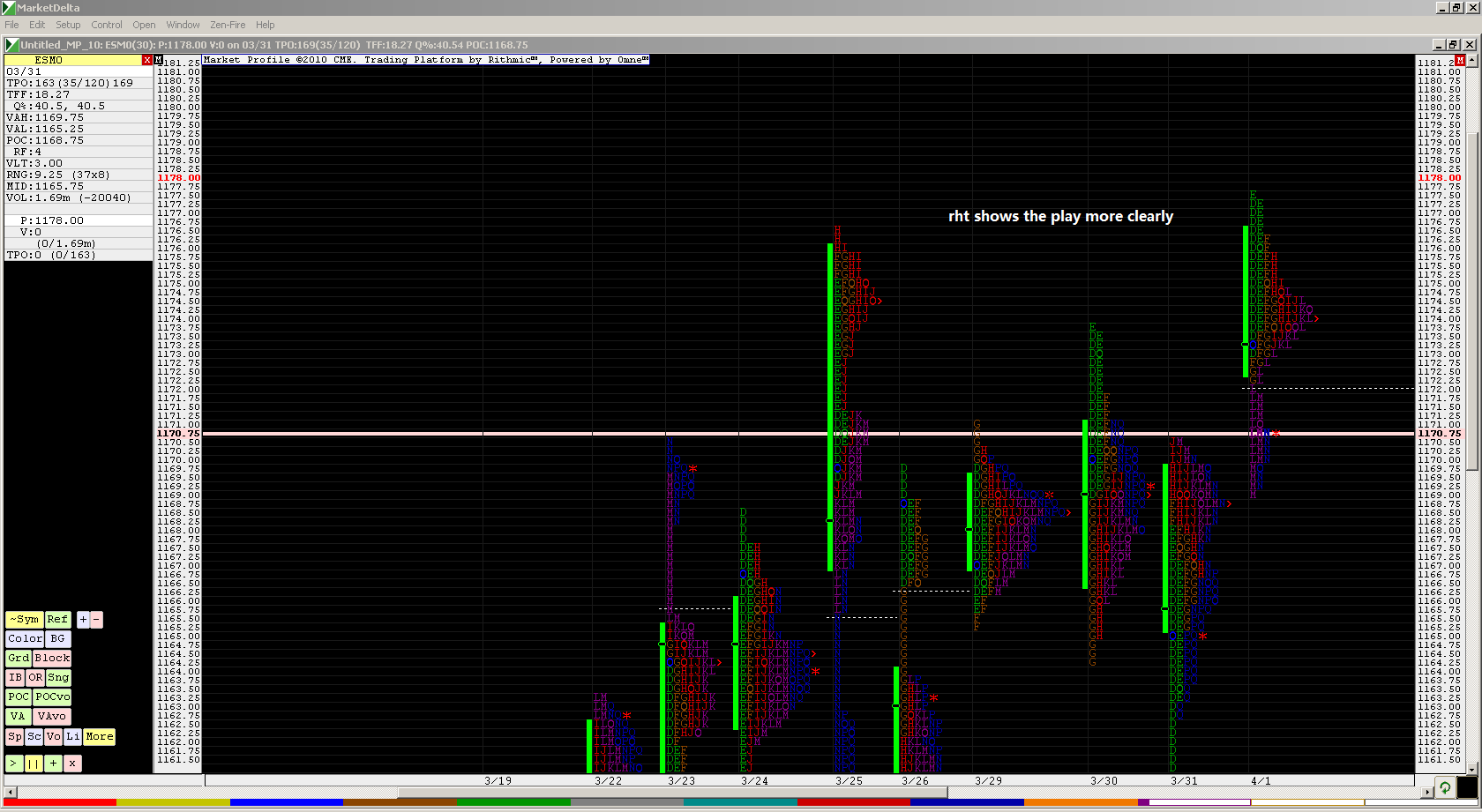This screenshot has width=1482, height=812.
Task: Click the Vo button
Action: coord(54,737)
